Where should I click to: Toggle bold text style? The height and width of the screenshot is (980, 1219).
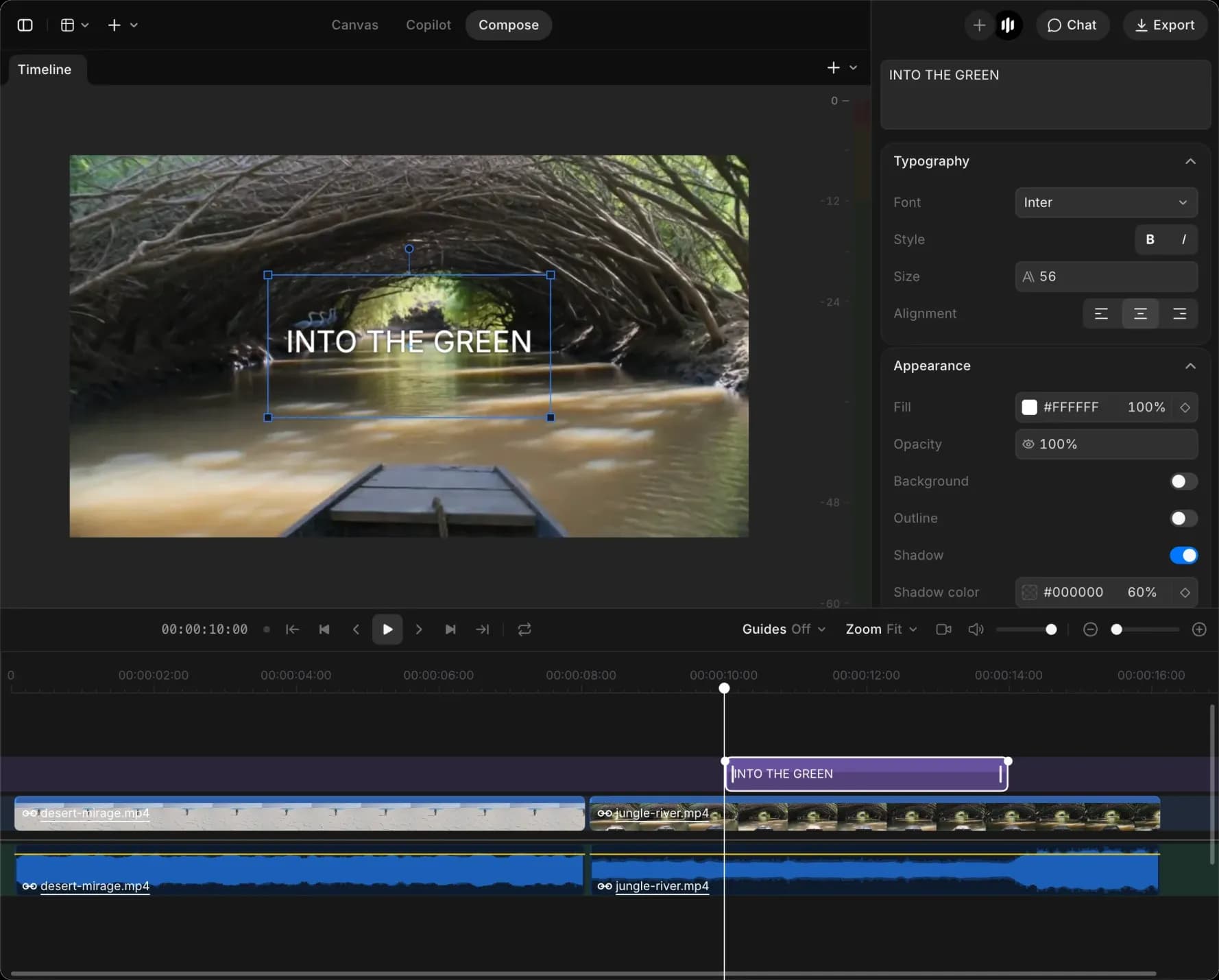[1150, 239]
